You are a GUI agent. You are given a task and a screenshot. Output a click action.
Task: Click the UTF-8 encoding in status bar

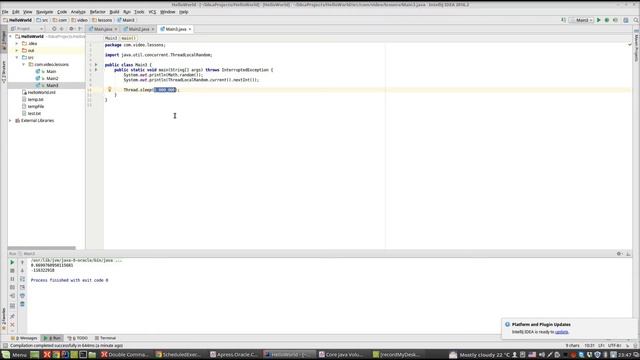click(x=615, y=346)
